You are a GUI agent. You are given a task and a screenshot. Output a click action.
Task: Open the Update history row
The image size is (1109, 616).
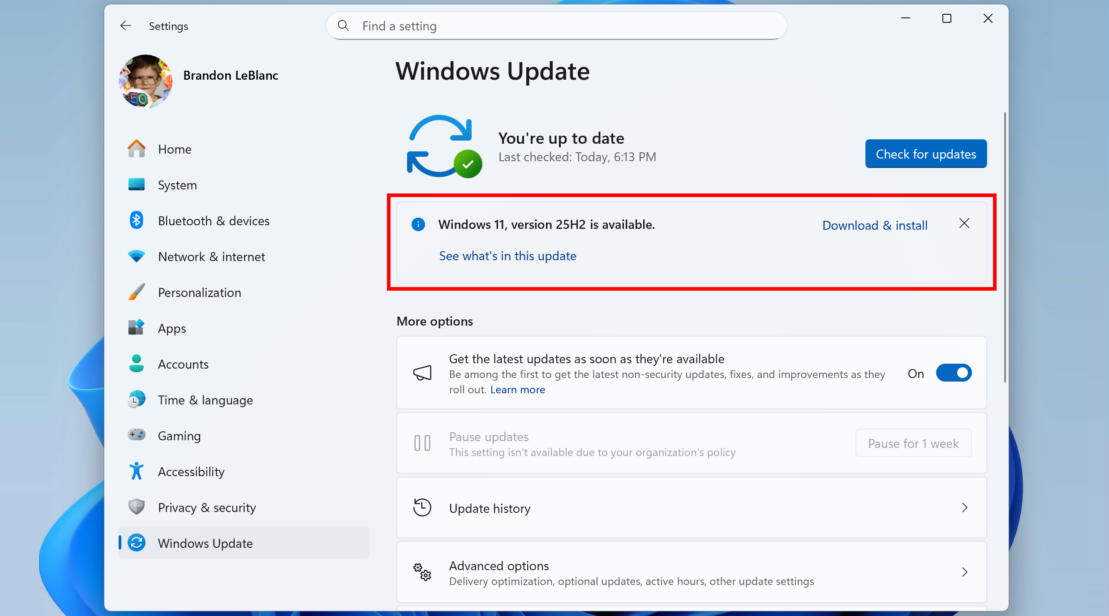click(691, 508)
